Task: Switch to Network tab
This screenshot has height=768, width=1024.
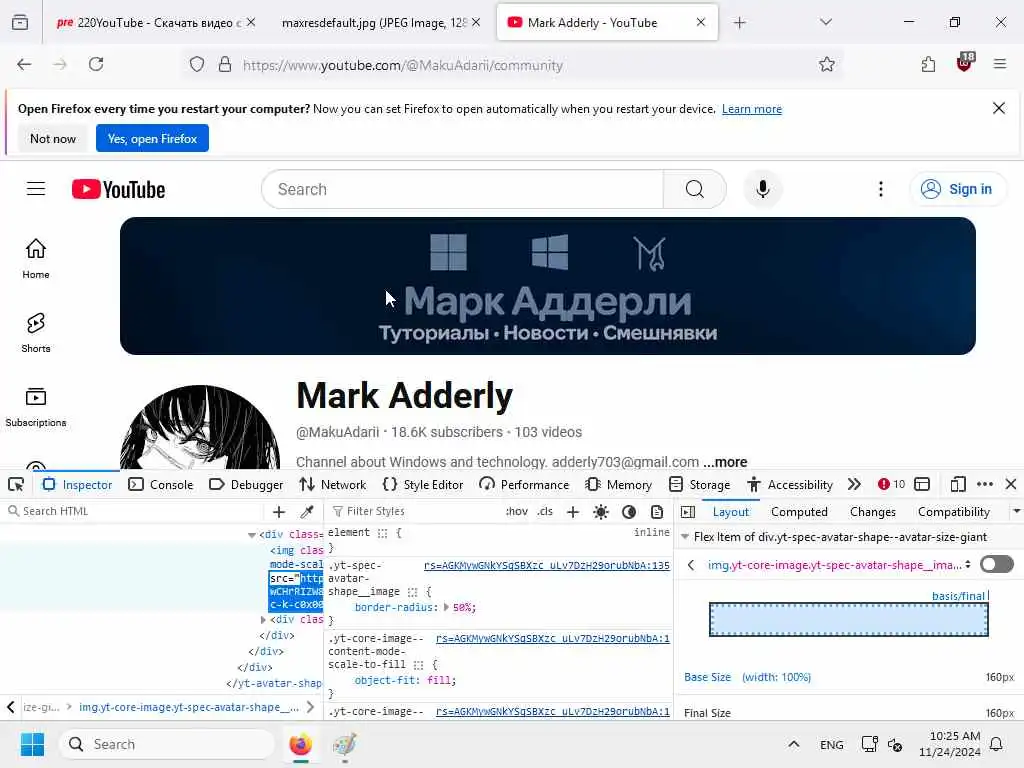Action: click(x=332, y=485)
